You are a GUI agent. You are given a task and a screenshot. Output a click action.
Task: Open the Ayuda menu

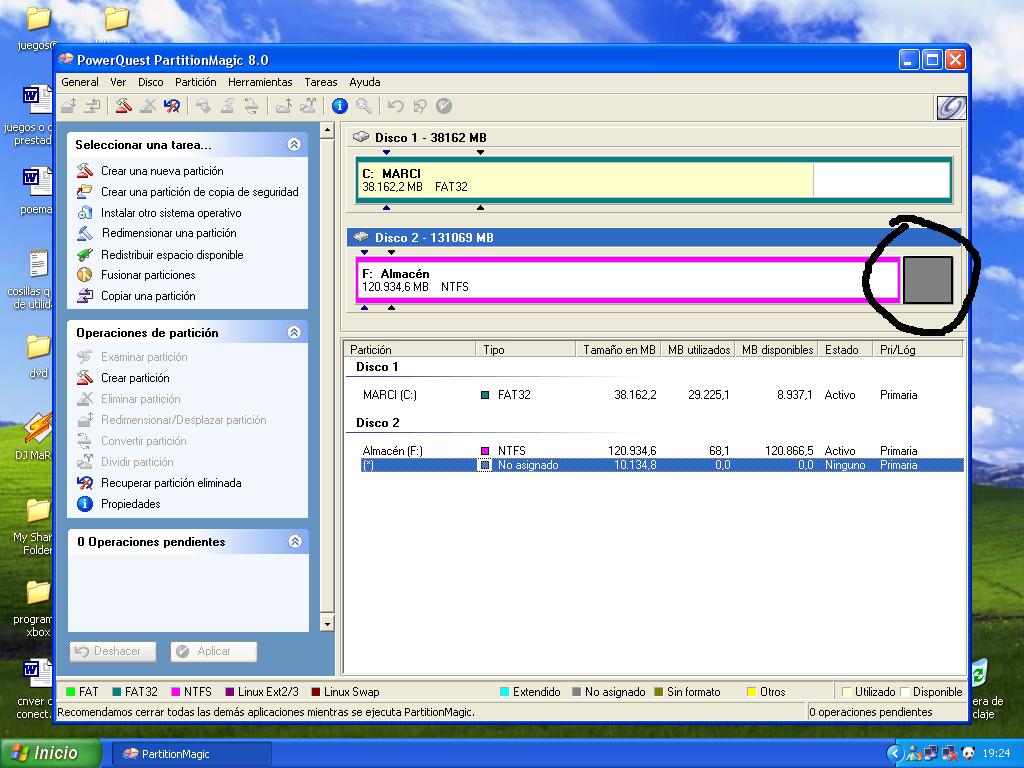365,82
